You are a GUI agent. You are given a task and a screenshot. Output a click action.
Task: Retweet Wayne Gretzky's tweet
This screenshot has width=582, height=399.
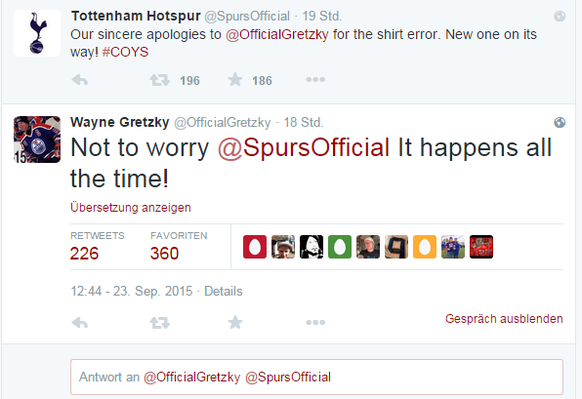160,323
